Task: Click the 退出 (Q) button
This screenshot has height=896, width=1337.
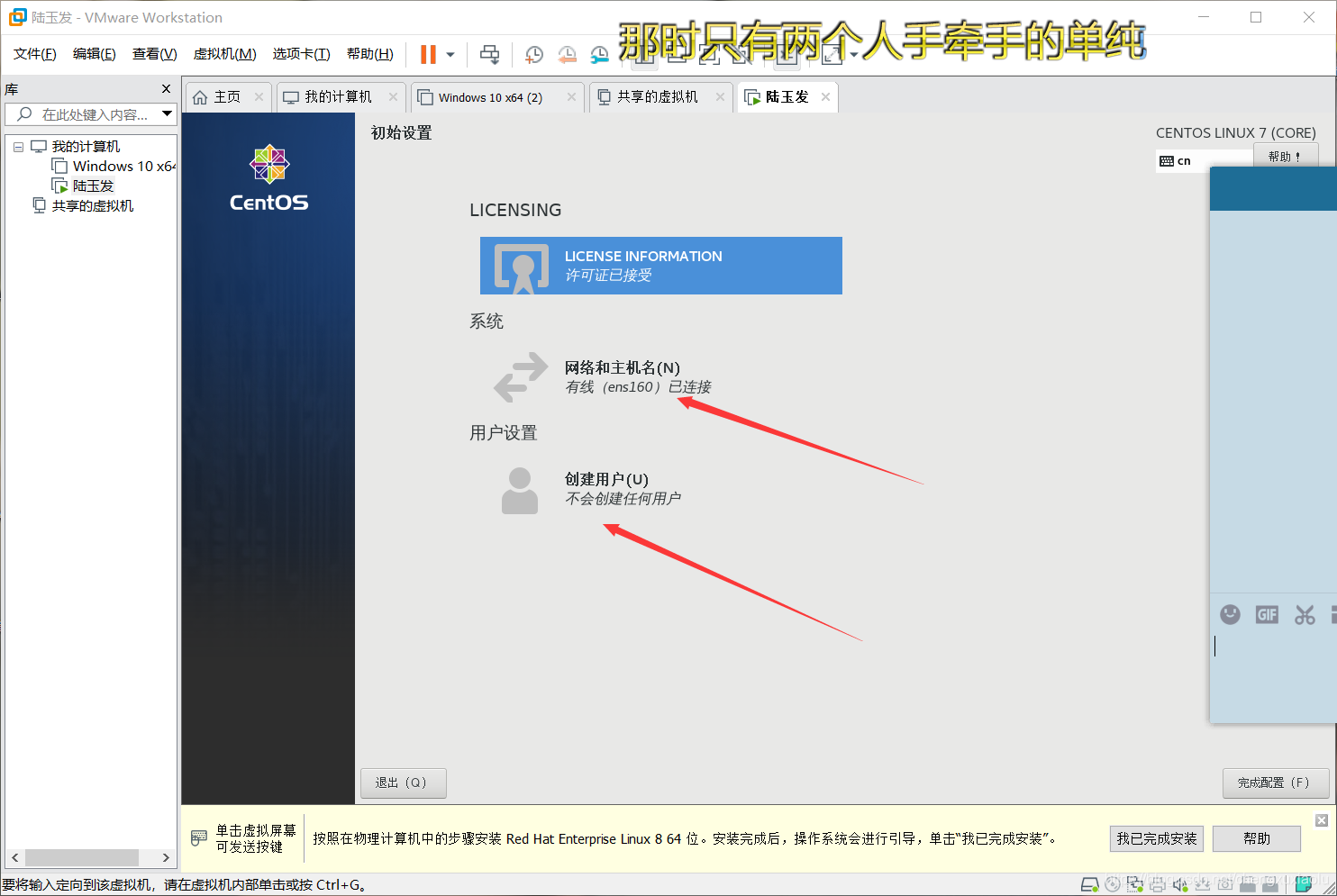Action: [404, 783]
